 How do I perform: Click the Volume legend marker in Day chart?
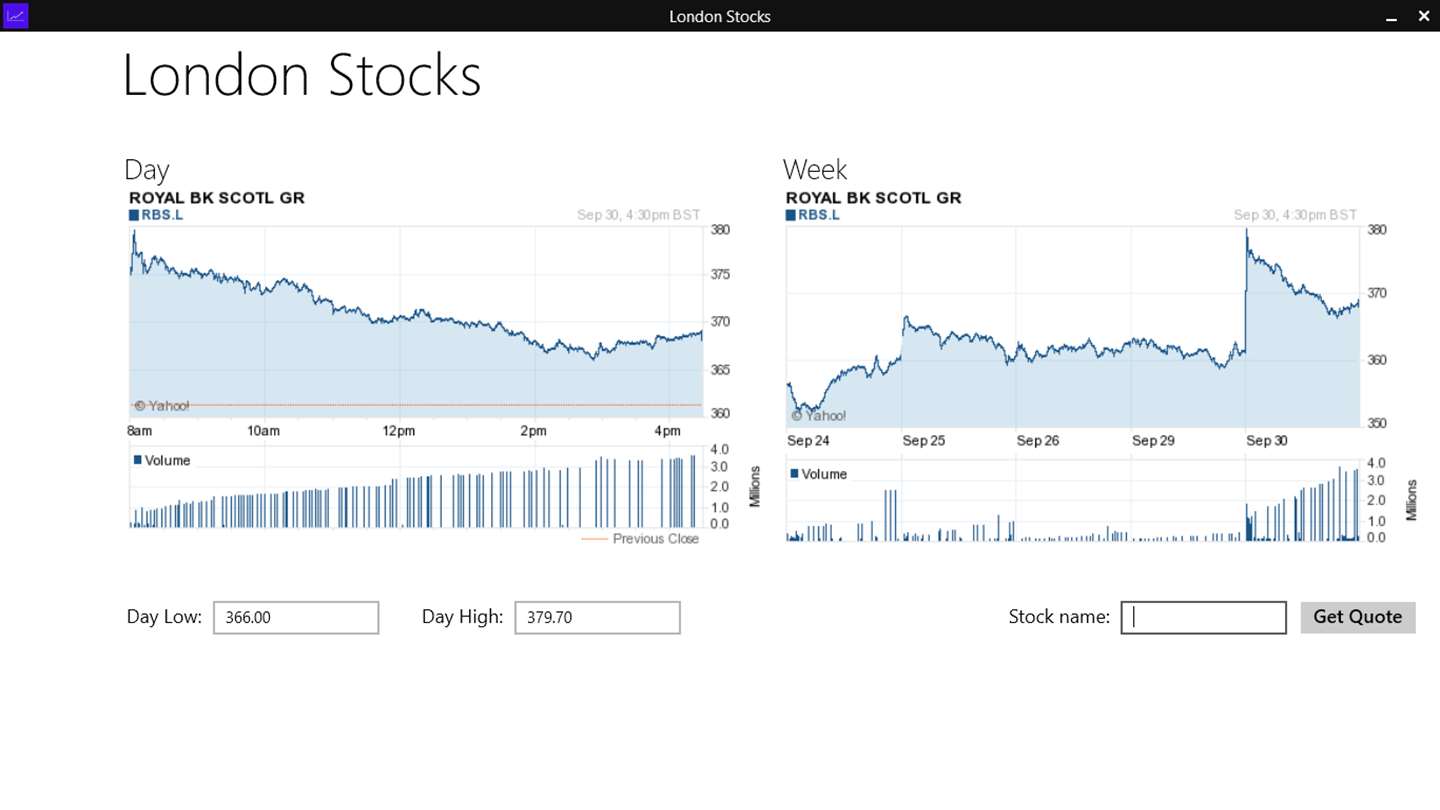(x=138, y=460)
